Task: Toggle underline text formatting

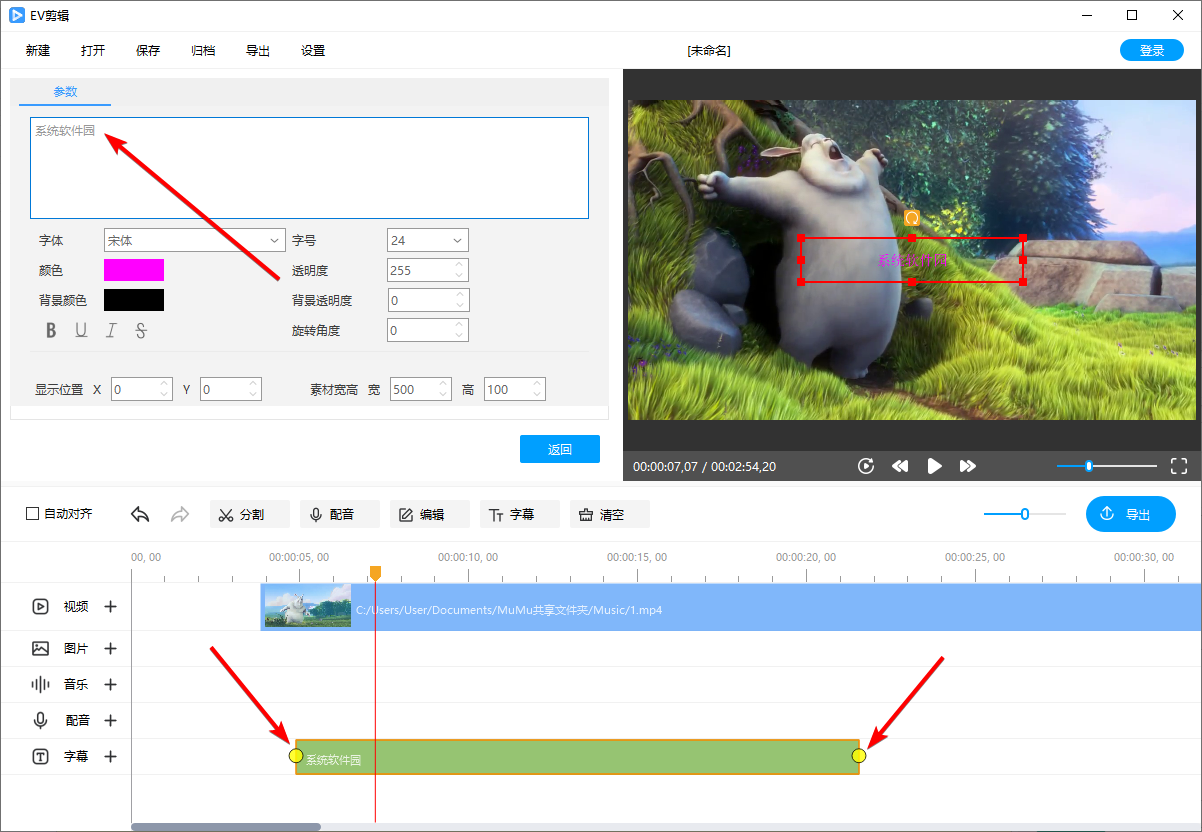Action: tap(81, 331)
